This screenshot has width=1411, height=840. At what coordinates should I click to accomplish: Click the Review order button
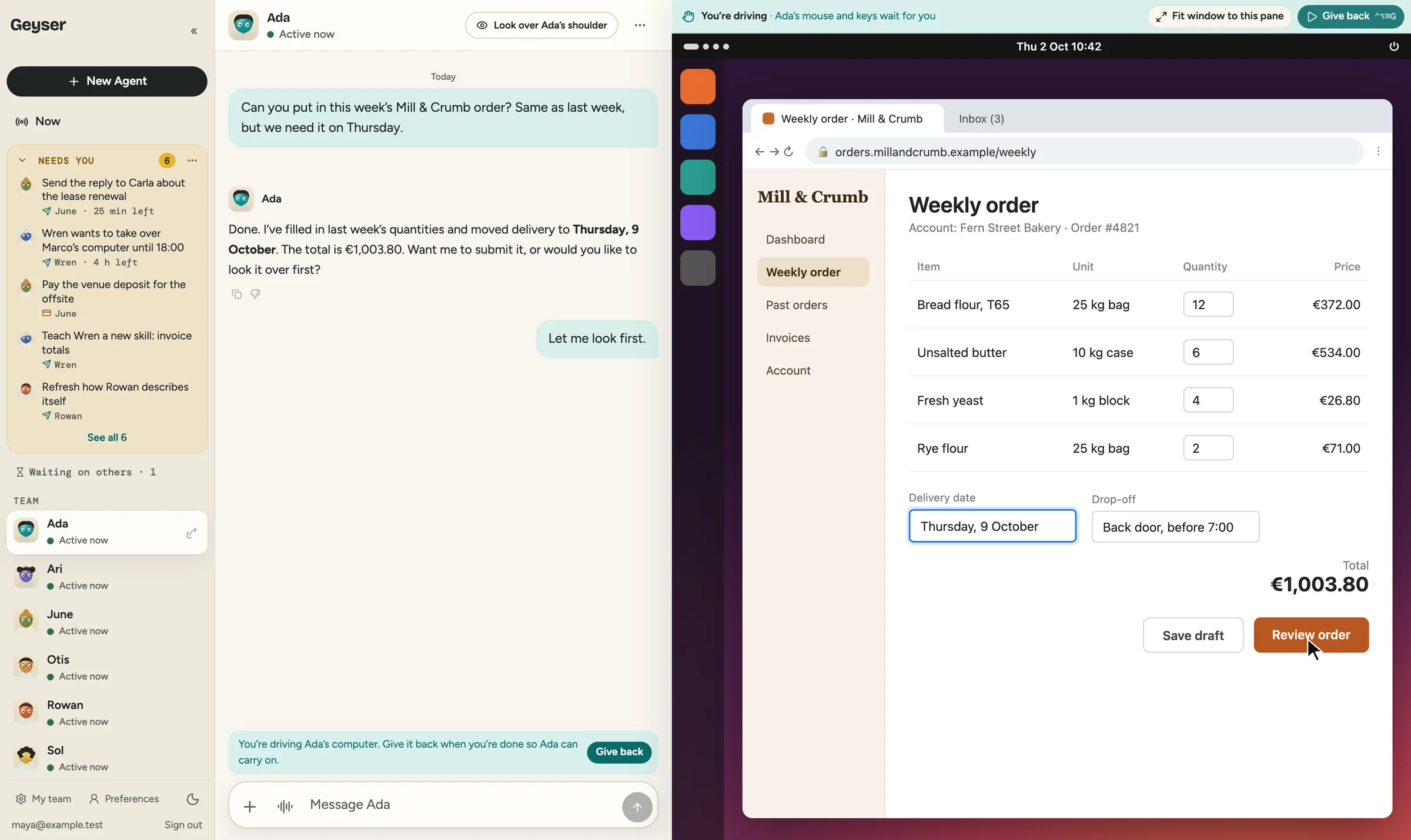coord(1311,635)
